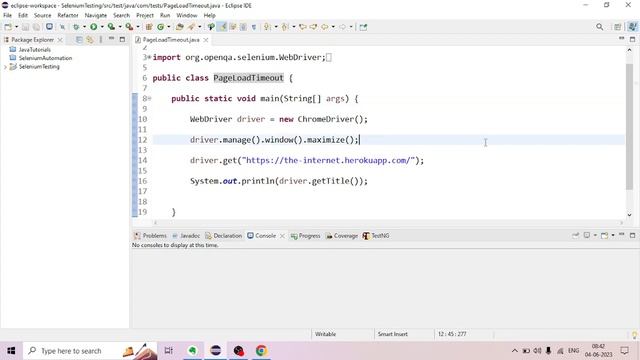This screenshot has width=640, height=360.
Task: Open the Coverage dropdown arrow
Action: [120, 27]
